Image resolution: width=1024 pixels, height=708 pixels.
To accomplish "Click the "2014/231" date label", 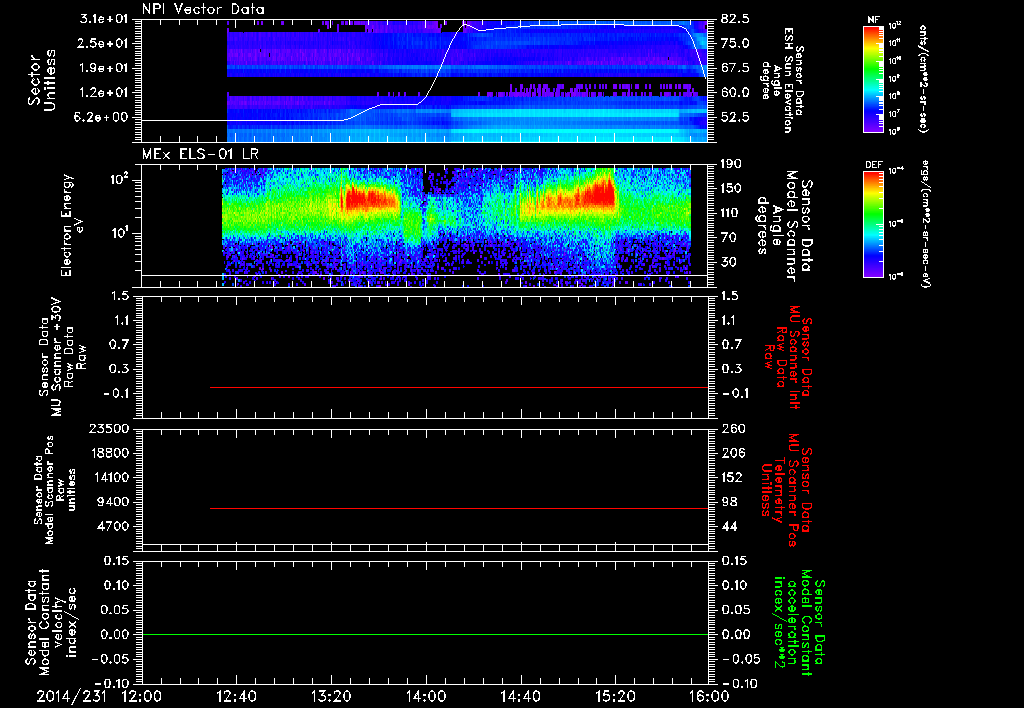I will point(71,696).
